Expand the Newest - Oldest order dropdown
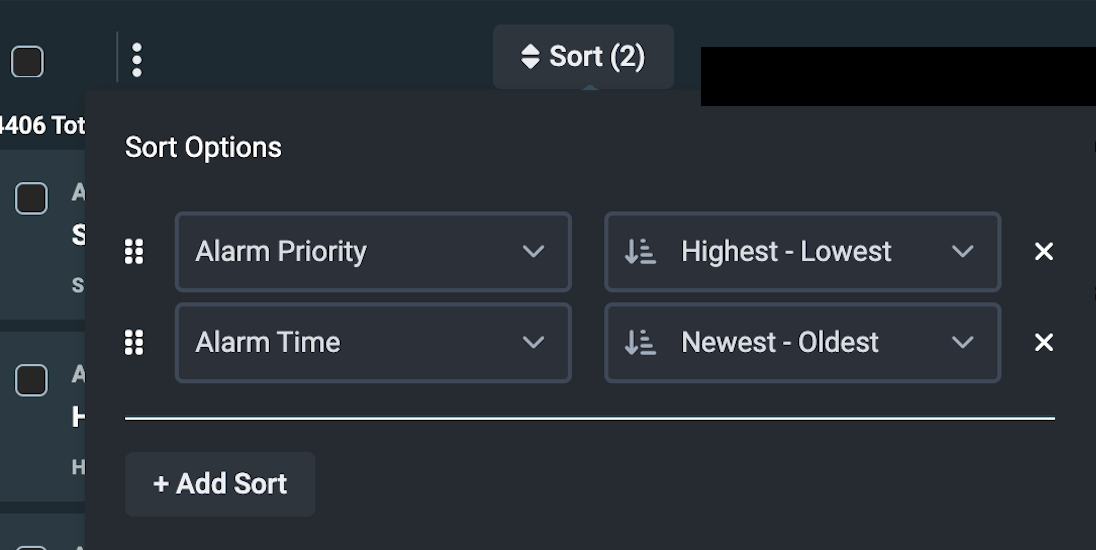Image resolution: width=1096 pixels, height=550 pixels. click(x=802, y=343)
